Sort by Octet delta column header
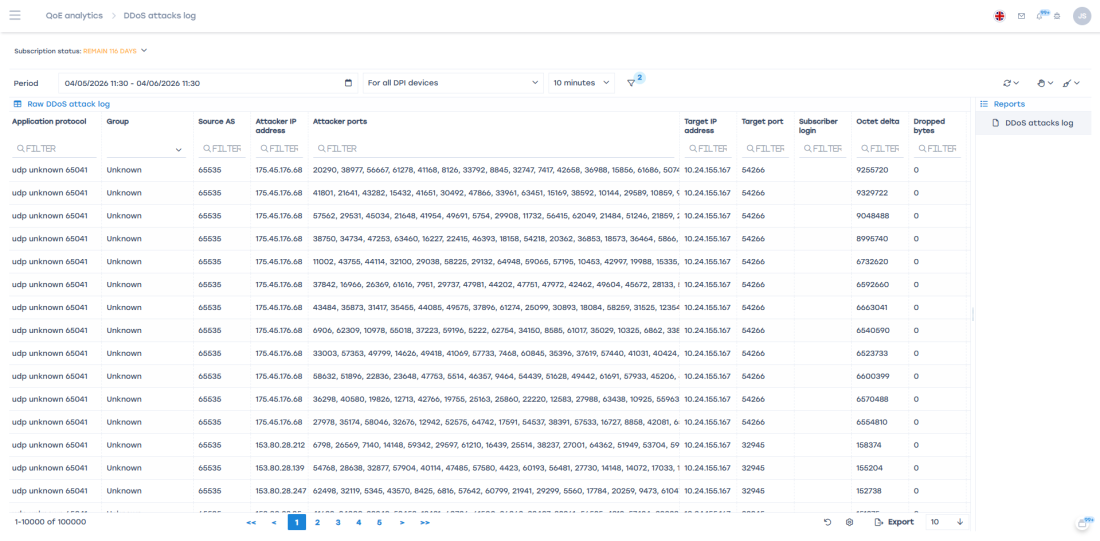 coord(878,121)
